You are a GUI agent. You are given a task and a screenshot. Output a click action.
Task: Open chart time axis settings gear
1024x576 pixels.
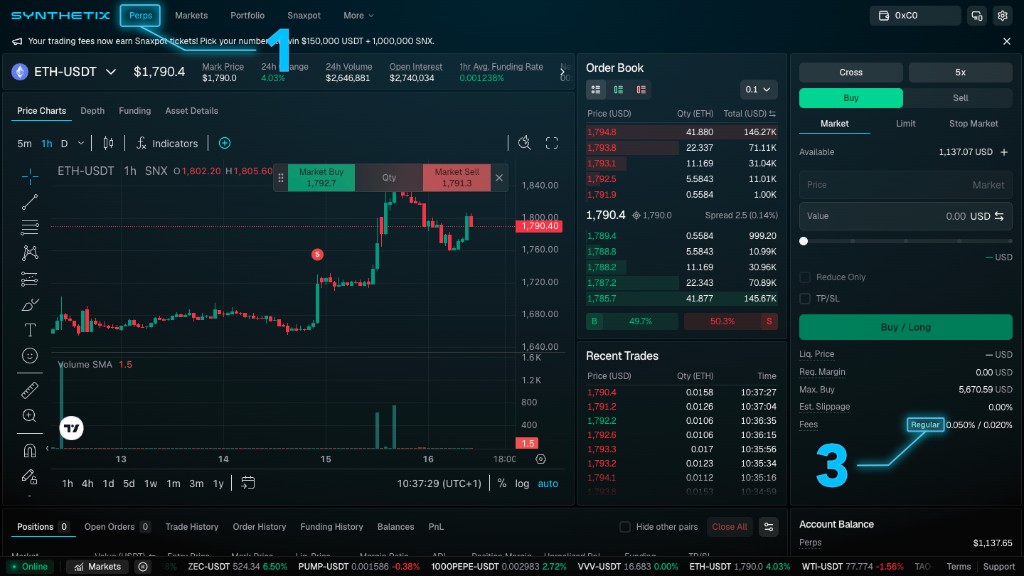(x=541, y=459)
